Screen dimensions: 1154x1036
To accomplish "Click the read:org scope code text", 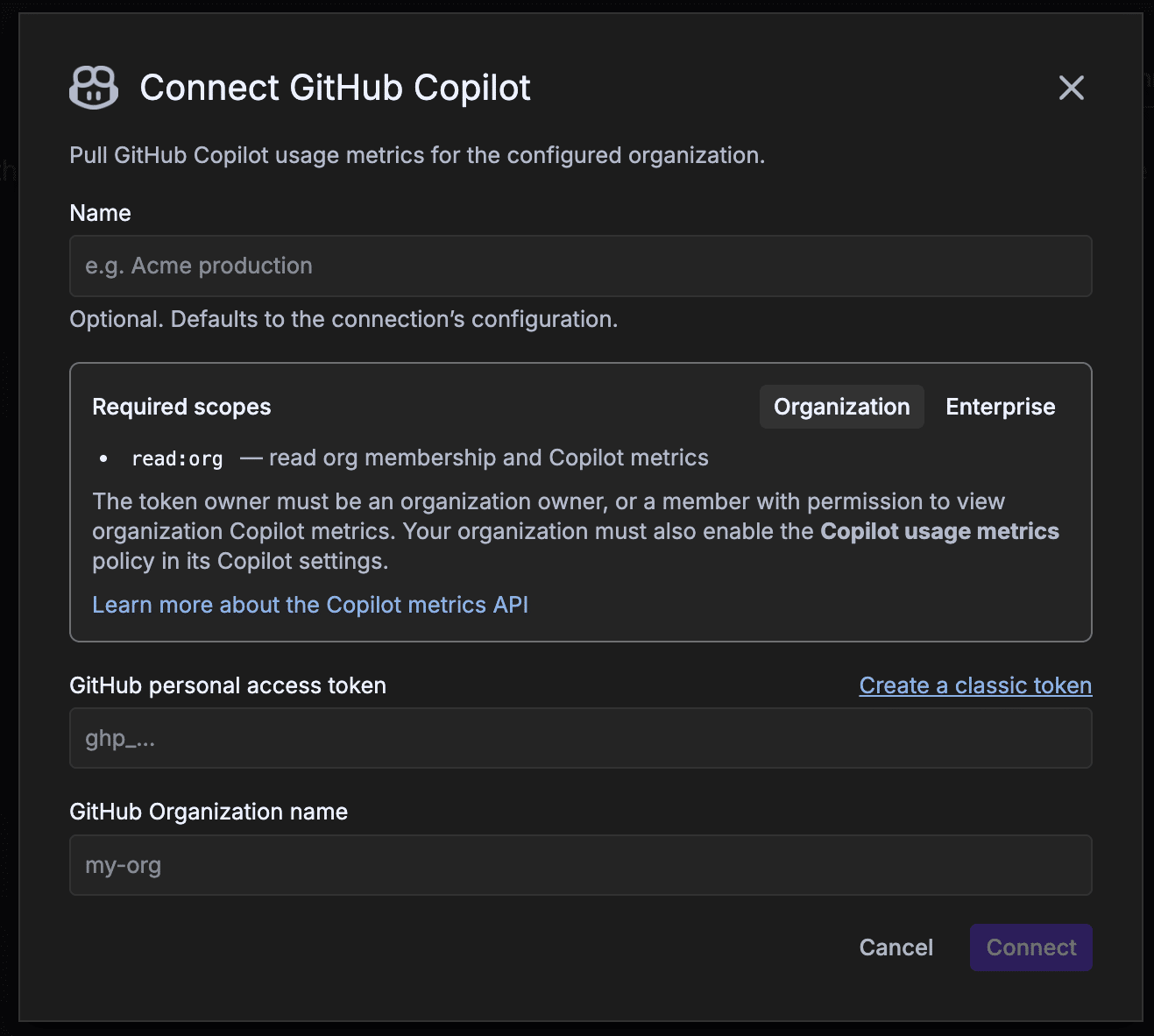I will (177, 458).
